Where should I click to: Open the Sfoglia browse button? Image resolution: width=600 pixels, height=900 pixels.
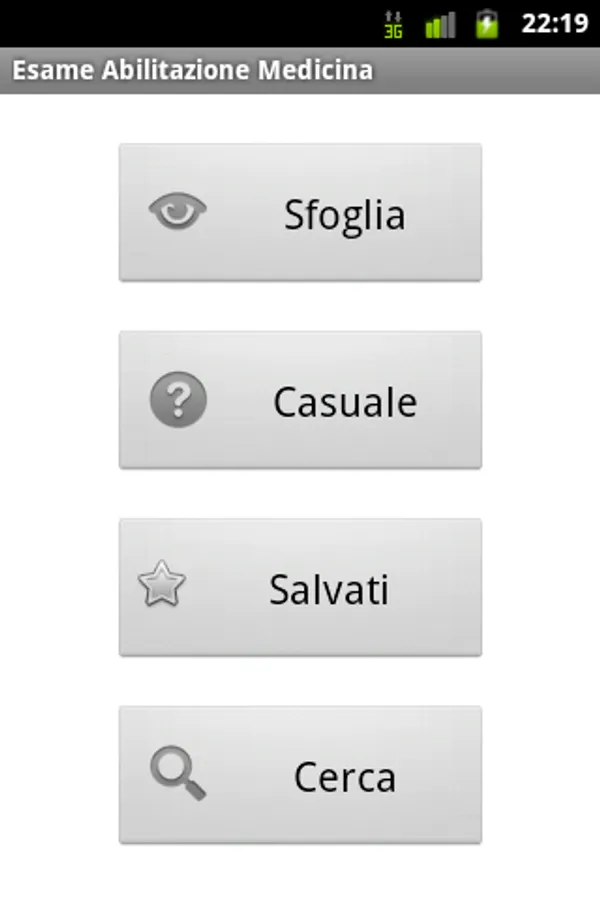coord(300,212)
